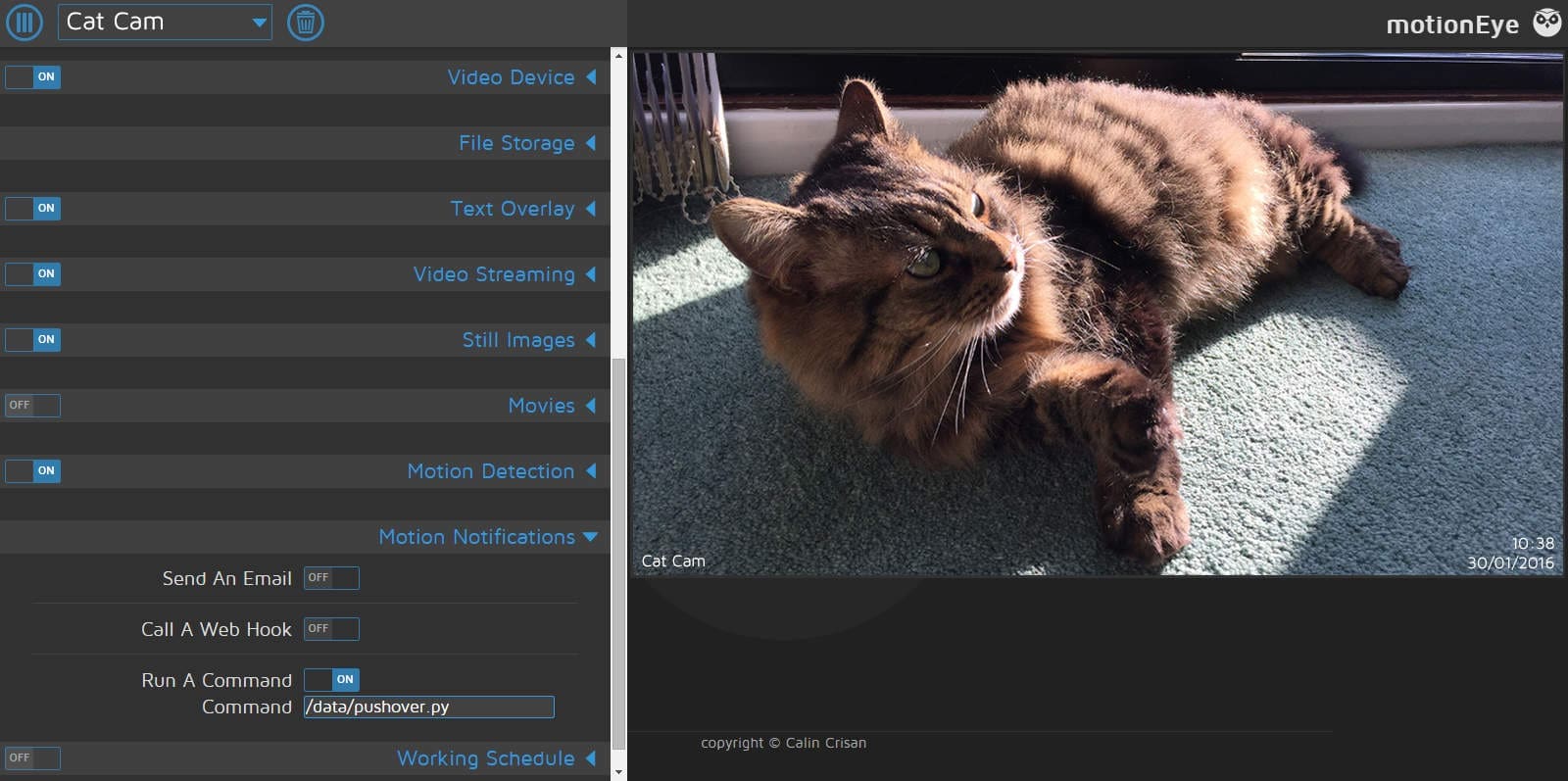
Task: Open the Cat Cam camera dropdown
Action: click(x=165, y=22)
